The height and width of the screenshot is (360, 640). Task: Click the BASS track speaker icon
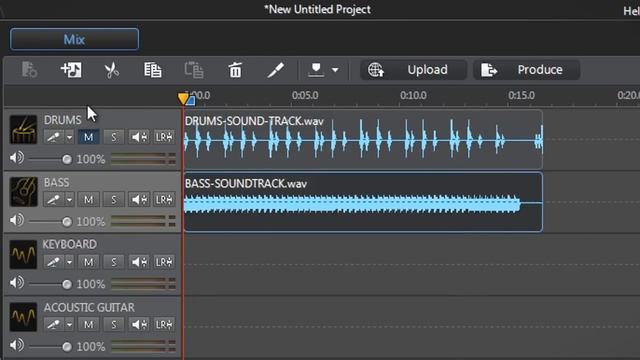pos(17,220)
